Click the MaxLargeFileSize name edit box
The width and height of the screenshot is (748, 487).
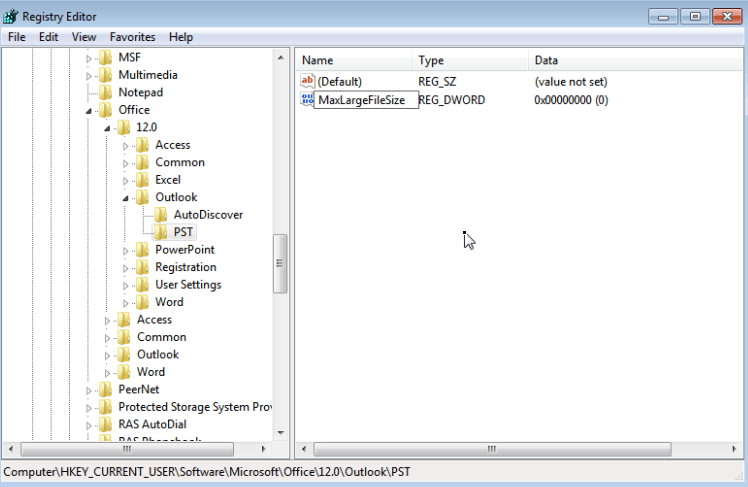[366, 100]
